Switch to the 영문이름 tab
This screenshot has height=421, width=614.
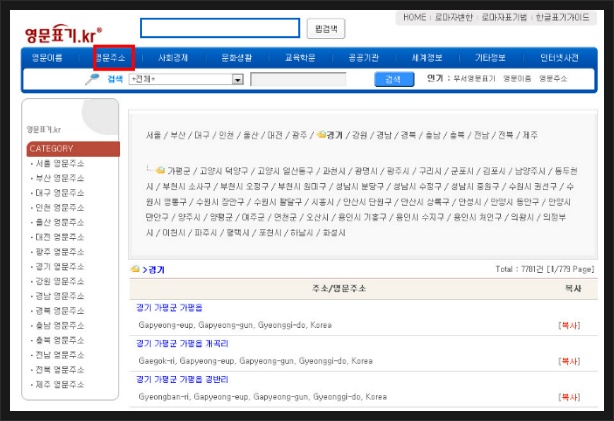(x=47, y=58)
